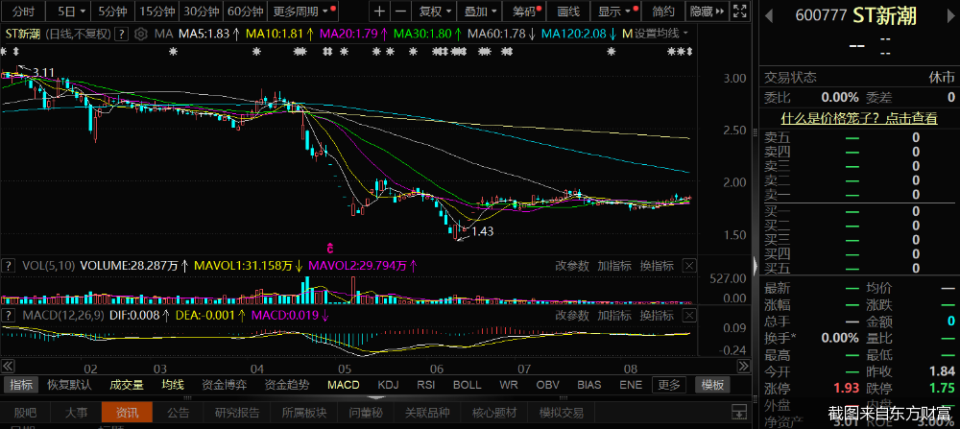This screenshot has width=960, height=429.
Task: Open 什么是价格笼子 link
Action: click(859, 118)
